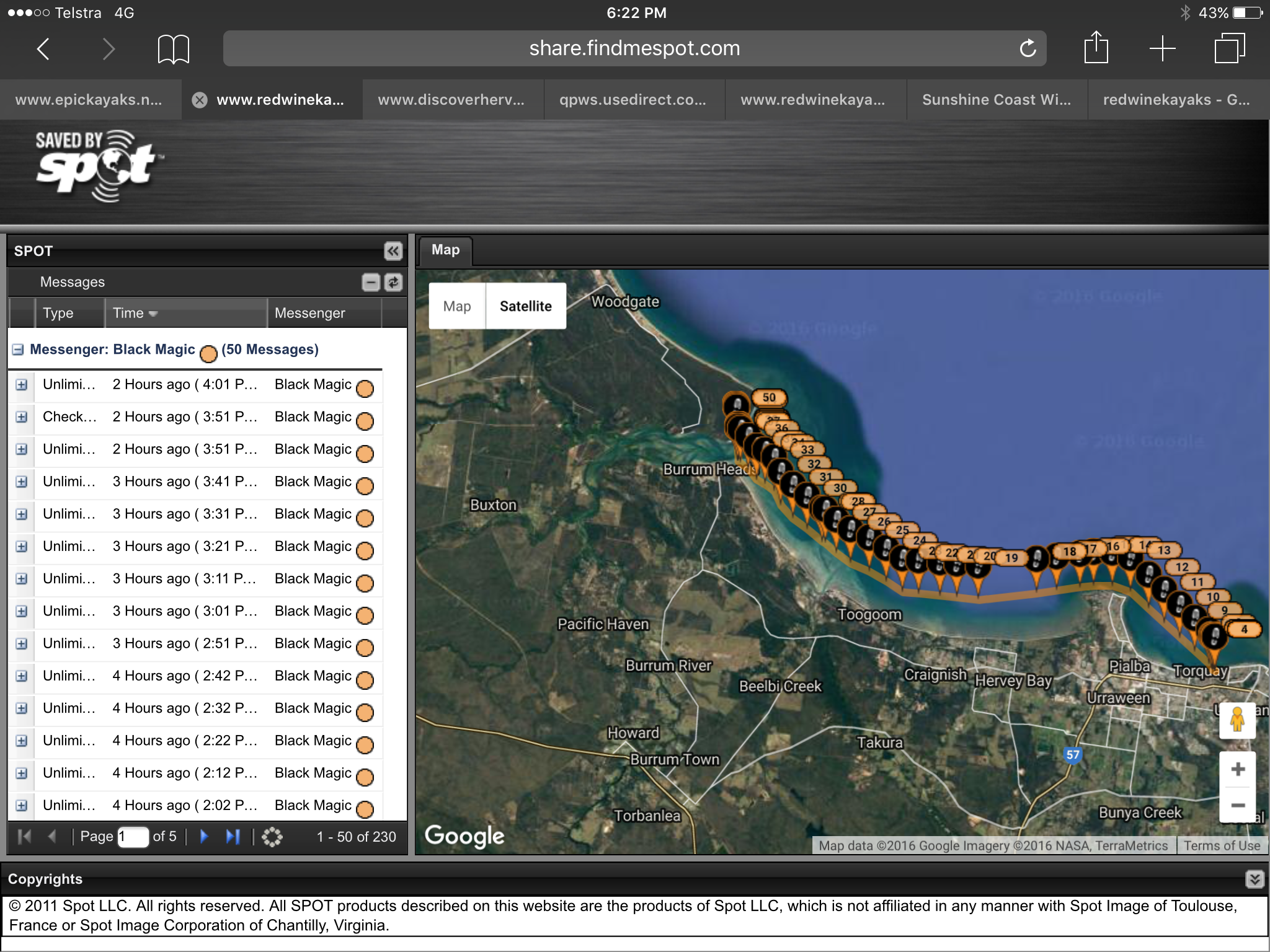Switch map to Satellite view
The width and height of the screenshot is (1270, 952).
coord(525,306)
